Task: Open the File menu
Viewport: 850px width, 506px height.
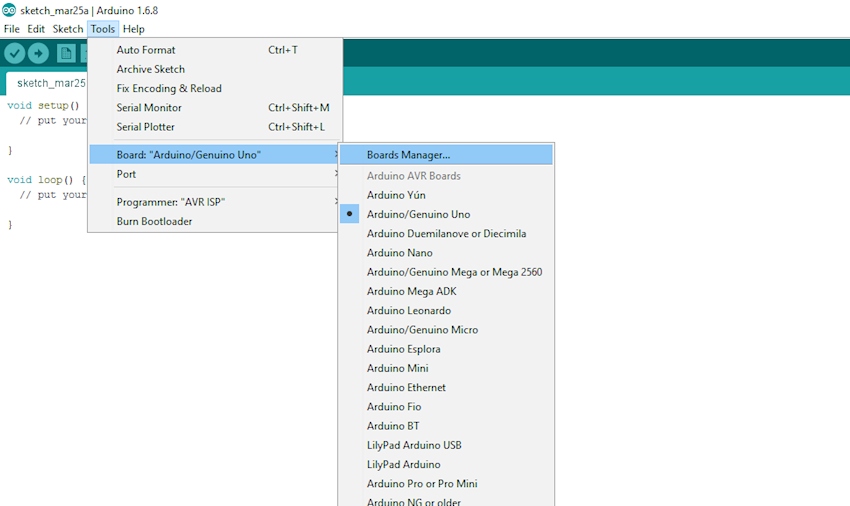Action: pyautogui.click(x=11, y=29)
